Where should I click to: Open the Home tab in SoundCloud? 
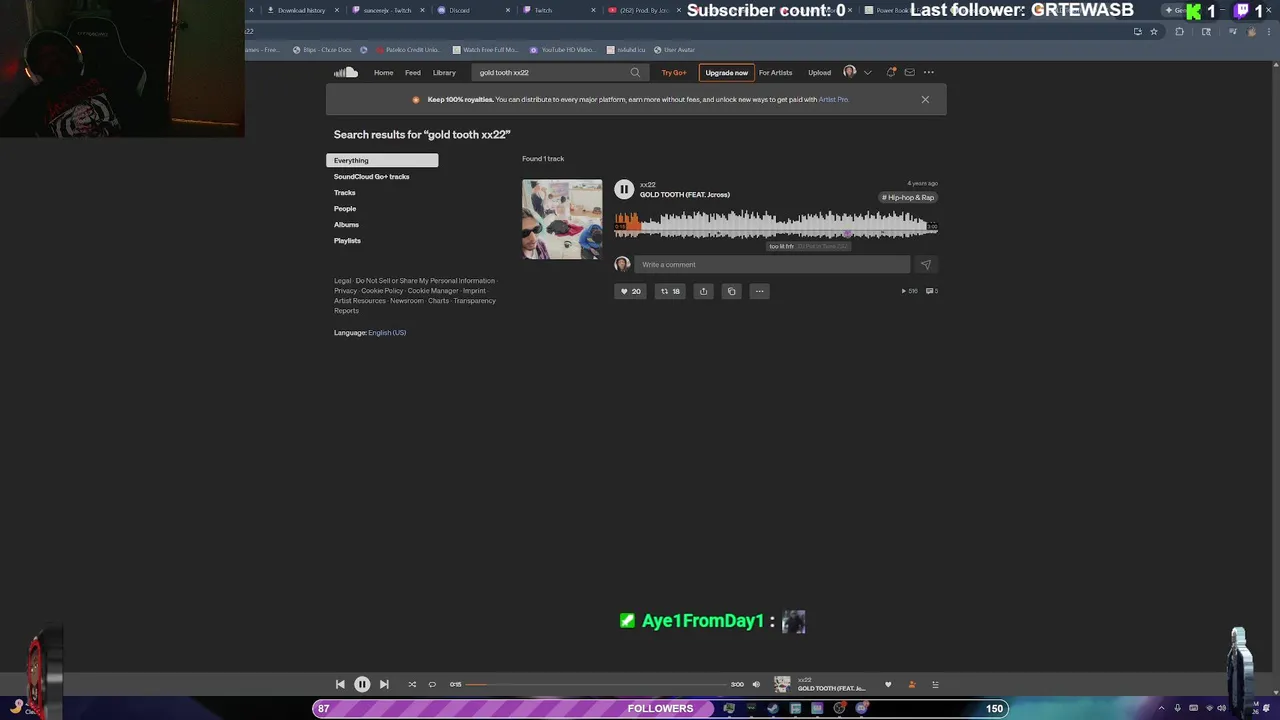pyautogui.click(x=383, y=72)
